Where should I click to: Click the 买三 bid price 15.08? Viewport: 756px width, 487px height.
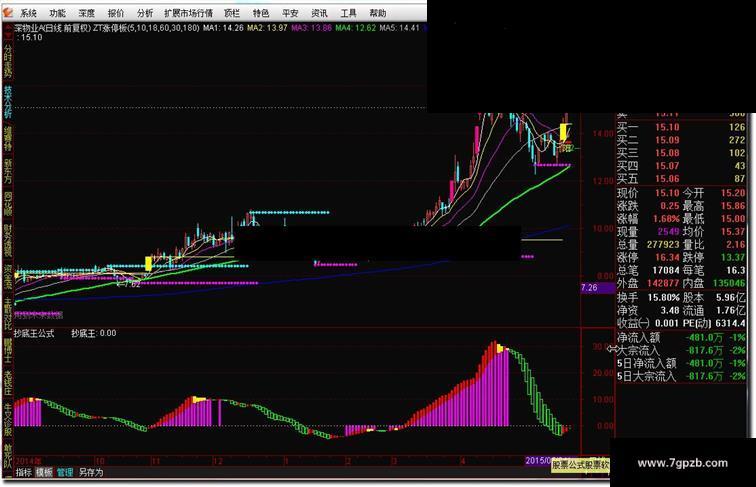tap(667, 153)
